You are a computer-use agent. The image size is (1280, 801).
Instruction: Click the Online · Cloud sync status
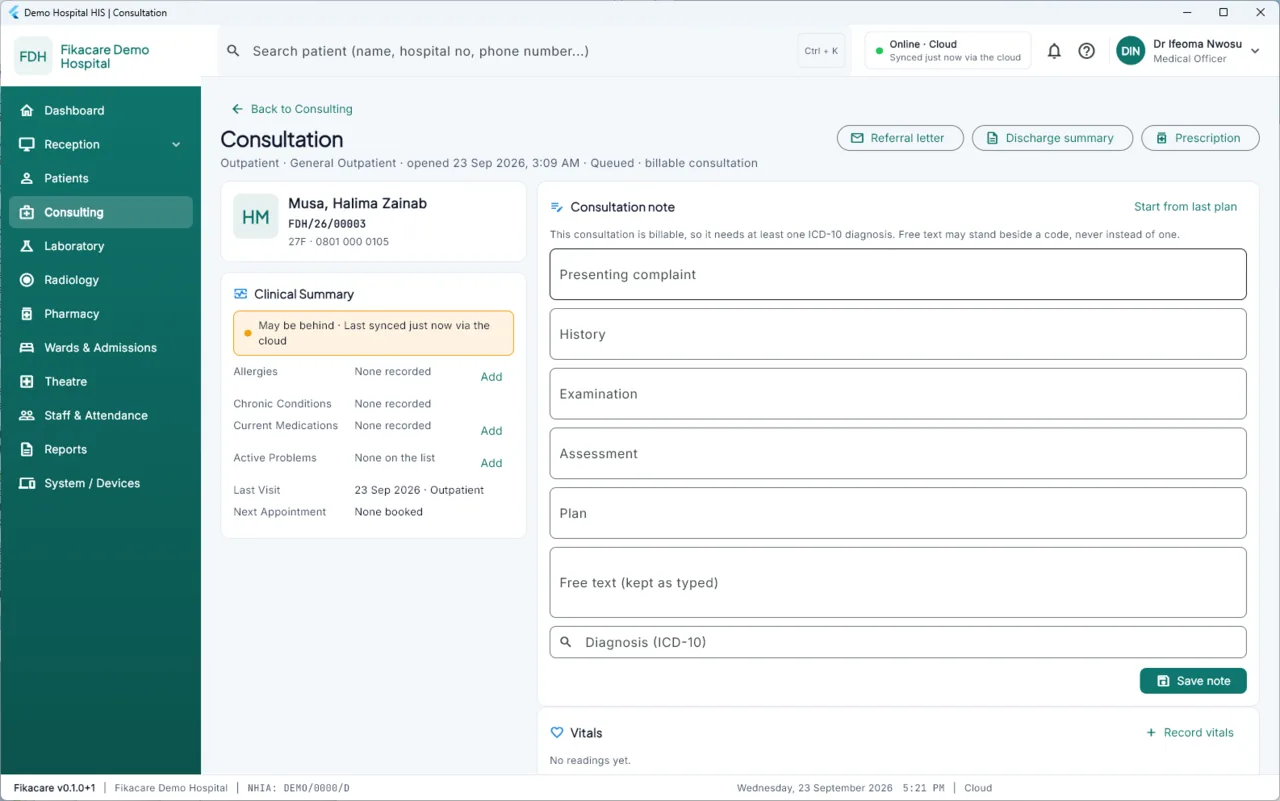point(948,51)
